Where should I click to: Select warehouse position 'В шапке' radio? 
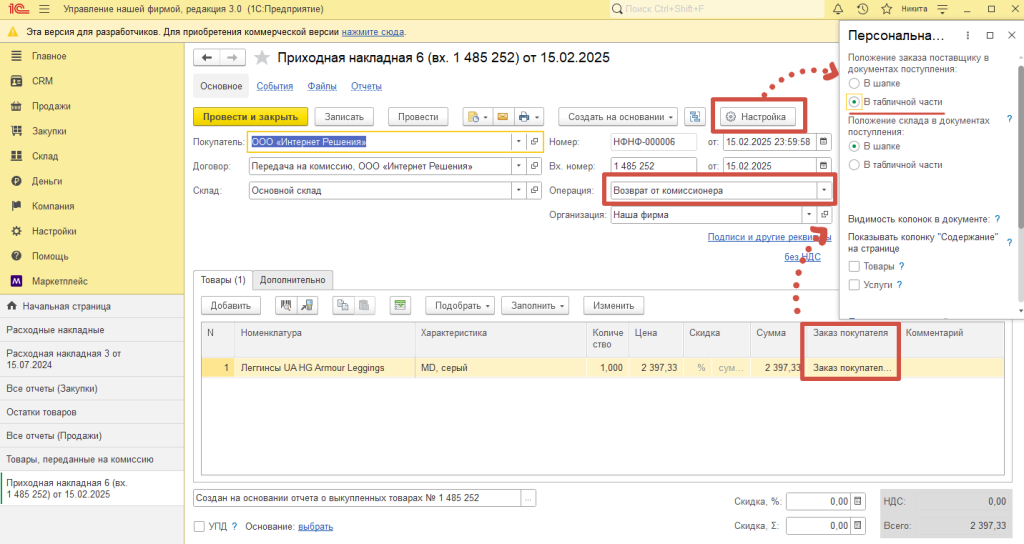(x=854, y=146)
